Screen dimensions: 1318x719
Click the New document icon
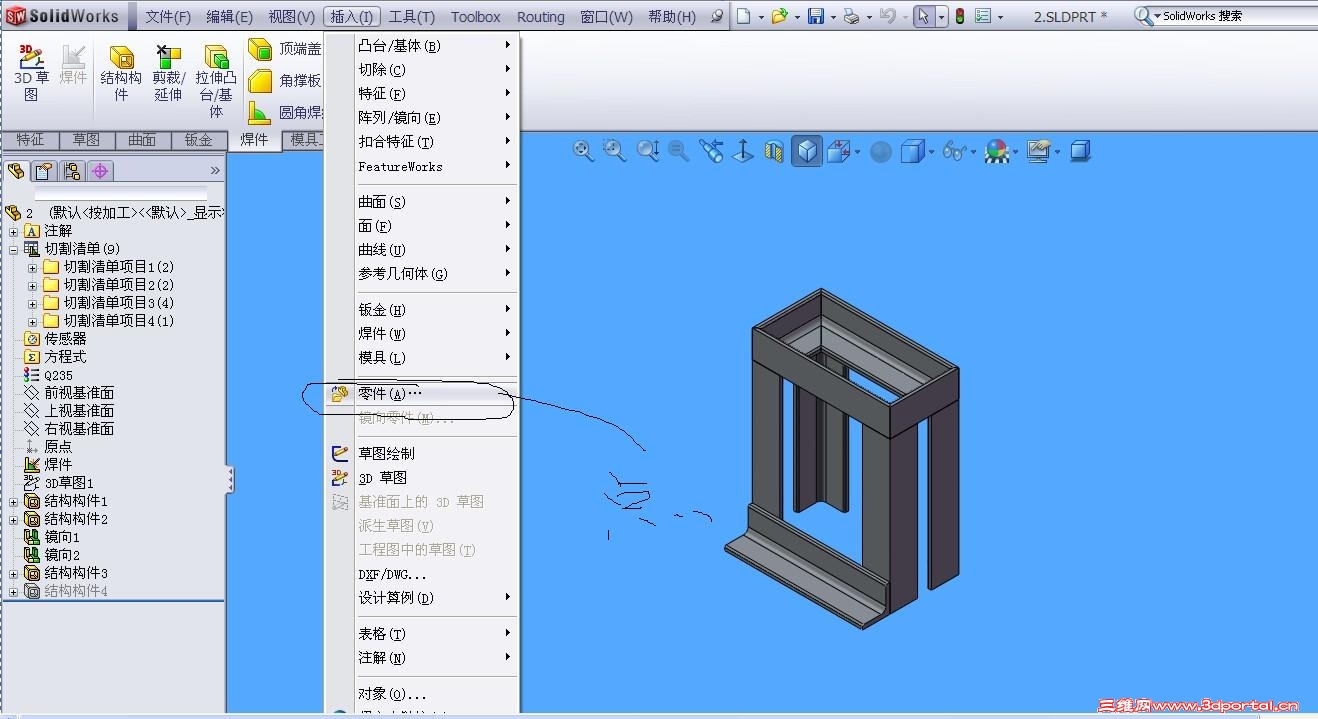(x=745, y=16)
